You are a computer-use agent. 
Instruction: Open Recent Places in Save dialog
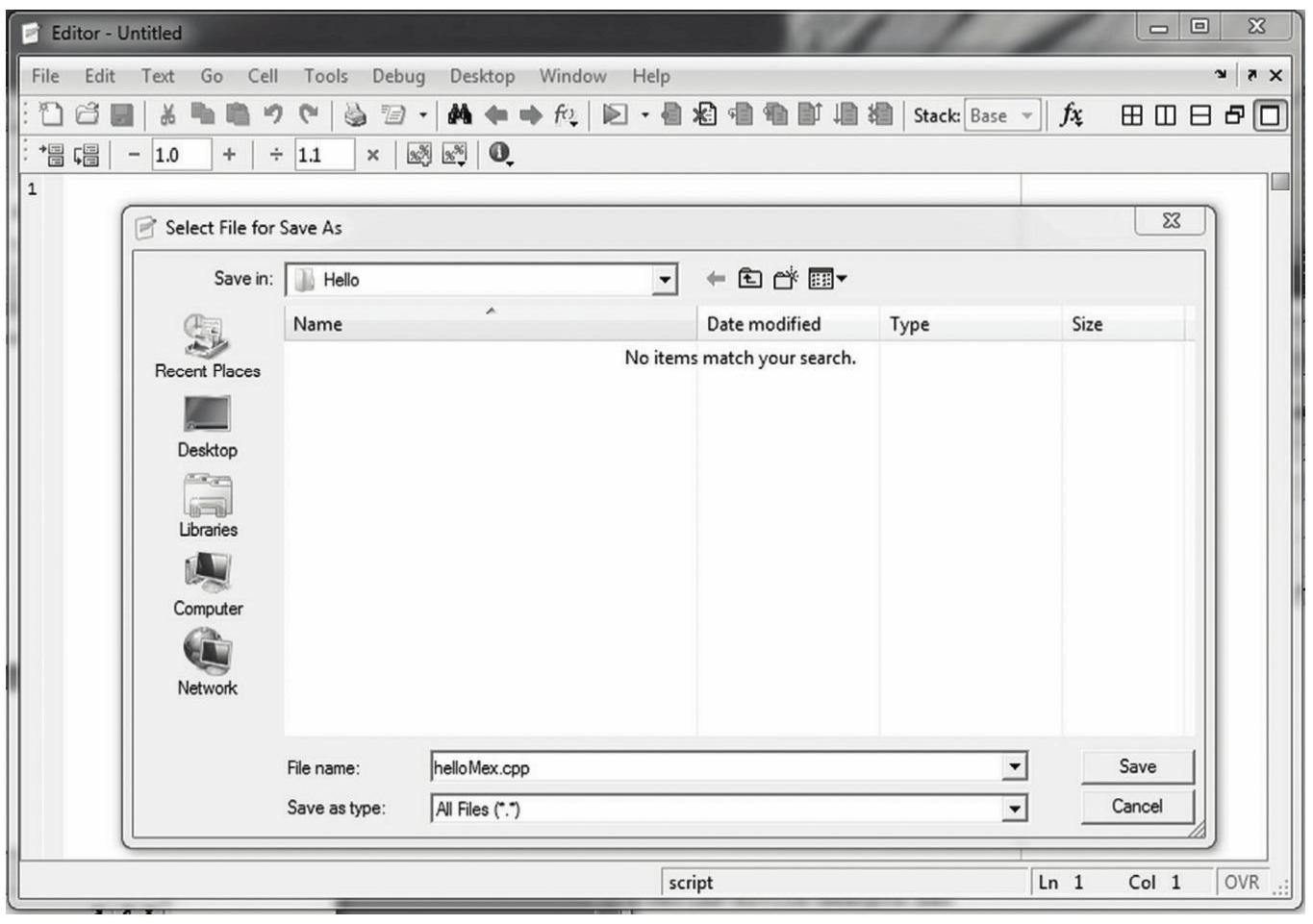208,346
